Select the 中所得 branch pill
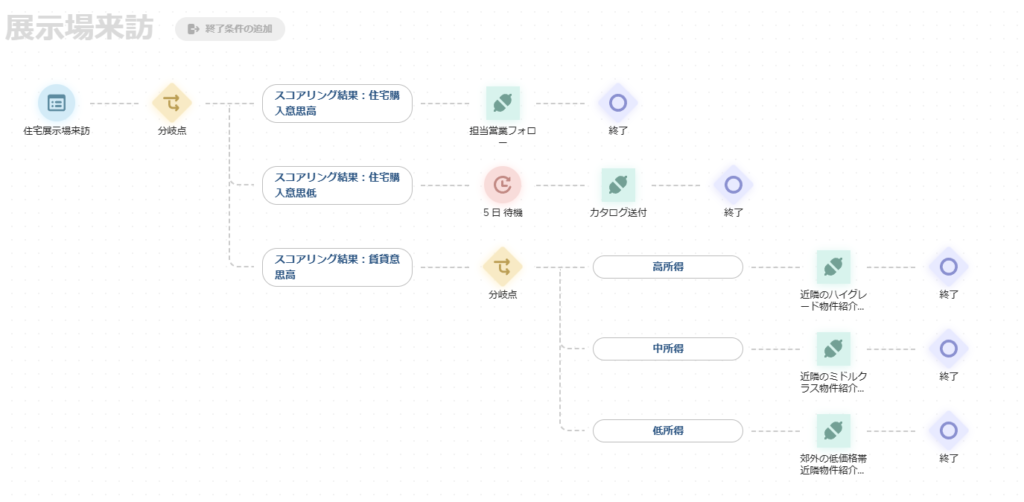The width and height of the screenshot is (1024, 502). tap(667, 349)
